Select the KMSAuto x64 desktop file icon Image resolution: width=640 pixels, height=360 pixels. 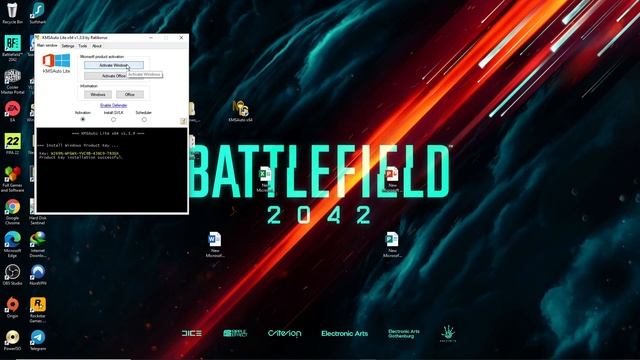pyautogui.click(x=240, y=111)
